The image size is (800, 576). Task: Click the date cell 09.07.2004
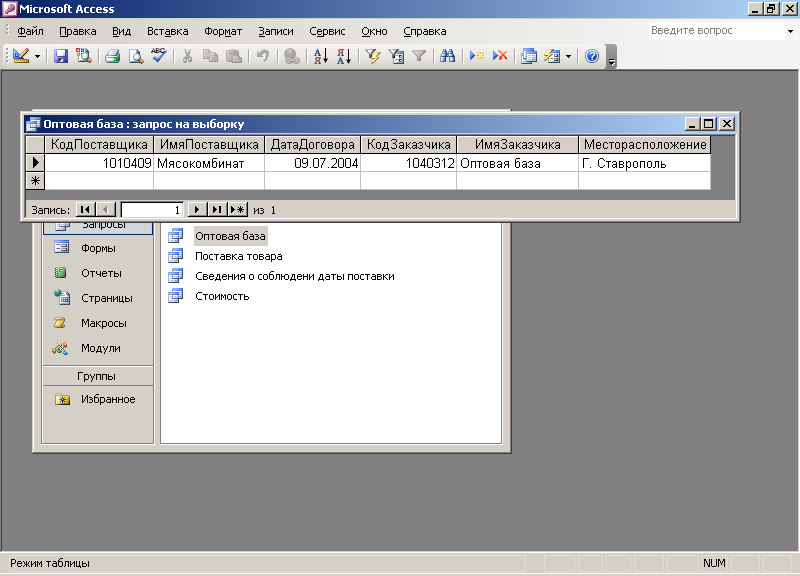click(x=312, y=163)
